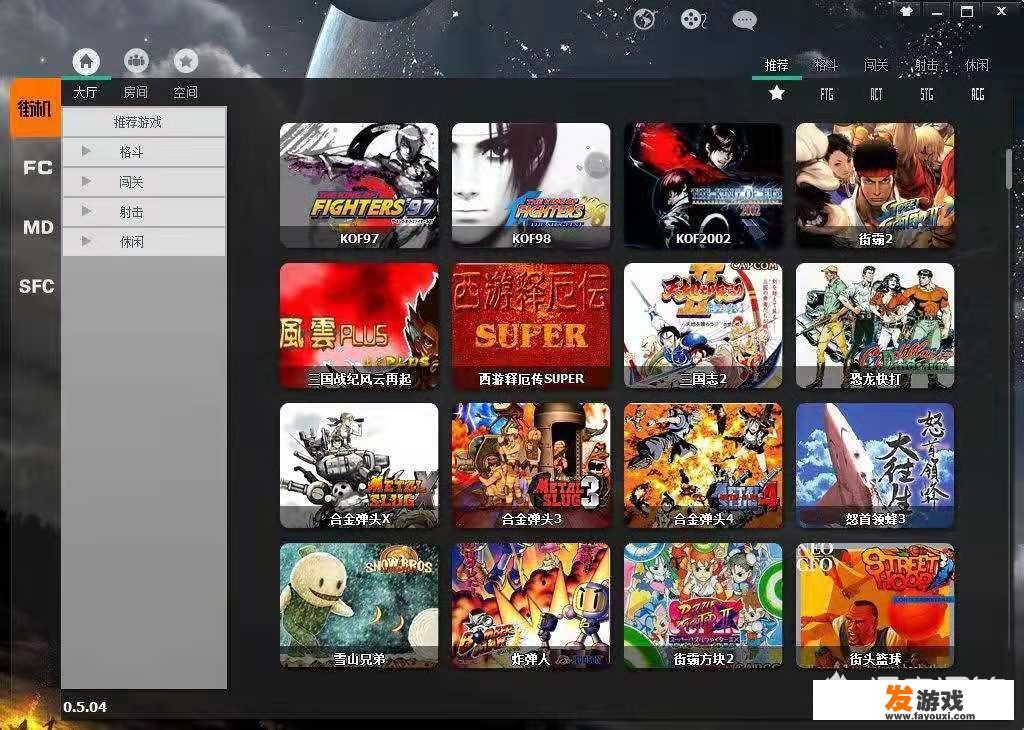Select the ACG genre filter
This screenshot has height=730, width=1024.
tap(978, 95)
